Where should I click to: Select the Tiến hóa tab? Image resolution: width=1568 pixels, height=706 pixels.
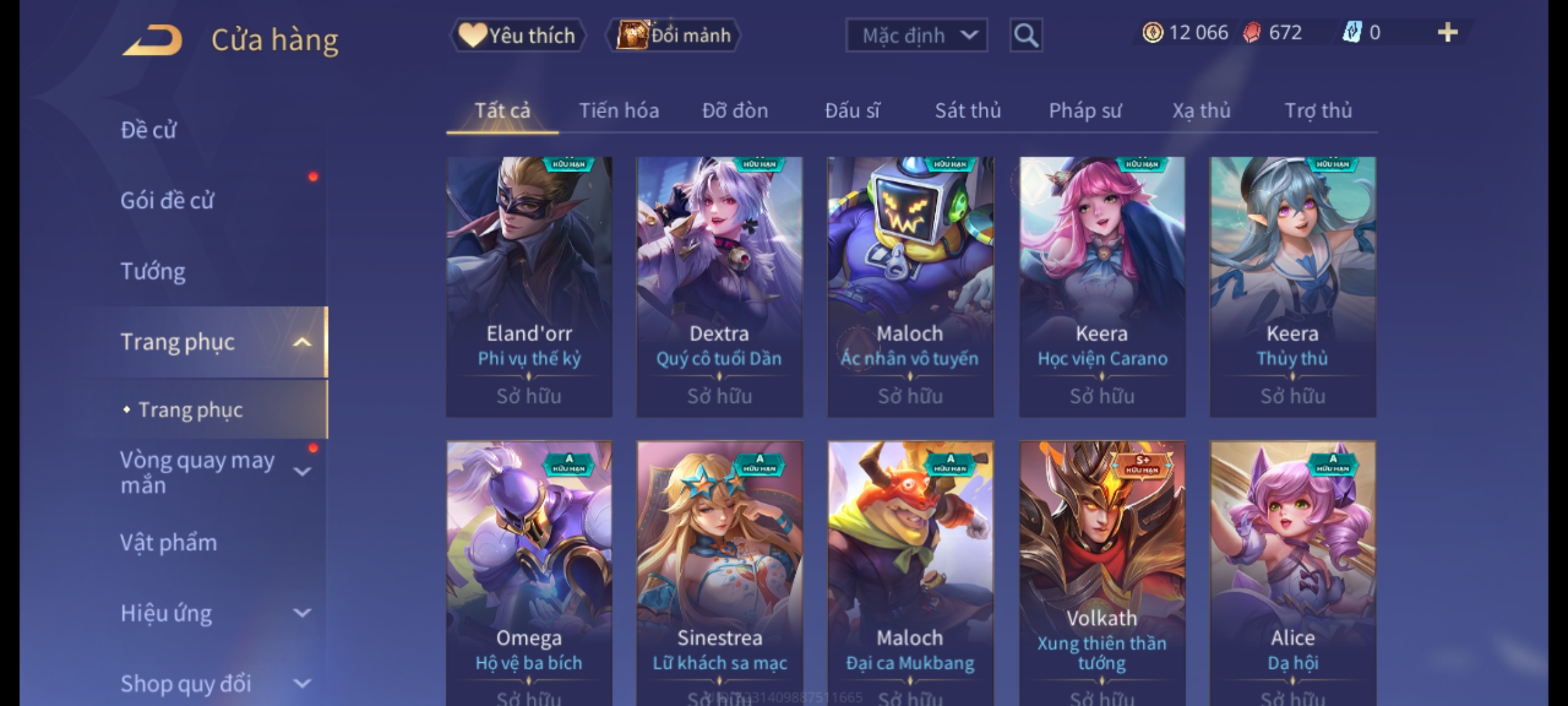(619, 110)
